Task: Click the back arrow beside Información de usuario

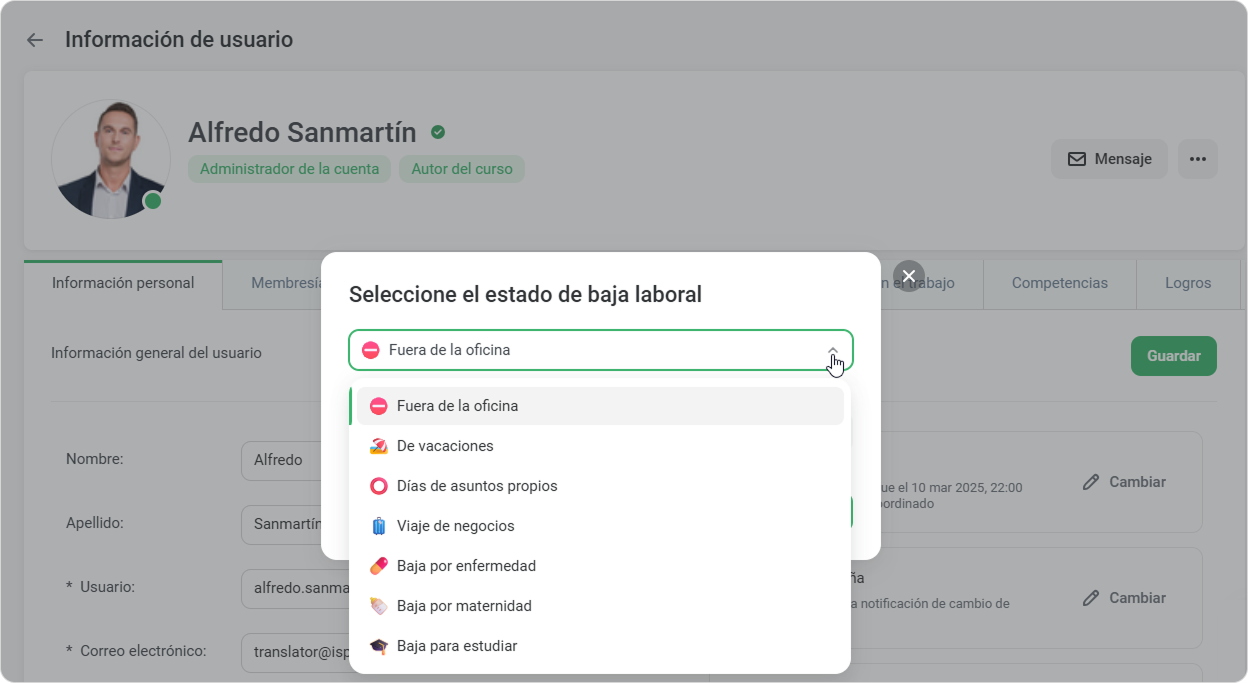Action: [35, 40]
